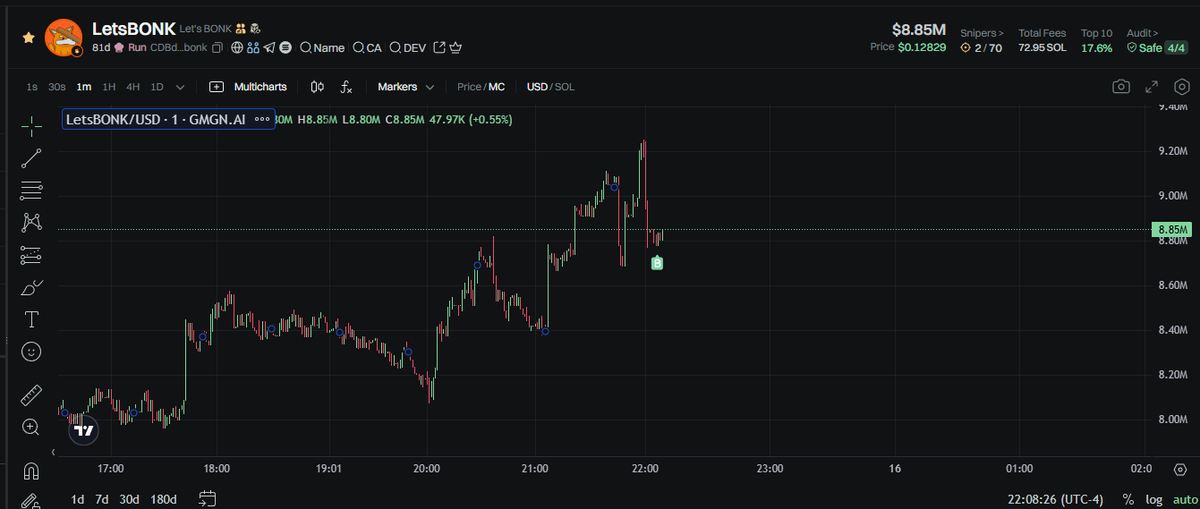Expand the chart to fullscreen

(x=1152, y=87)
